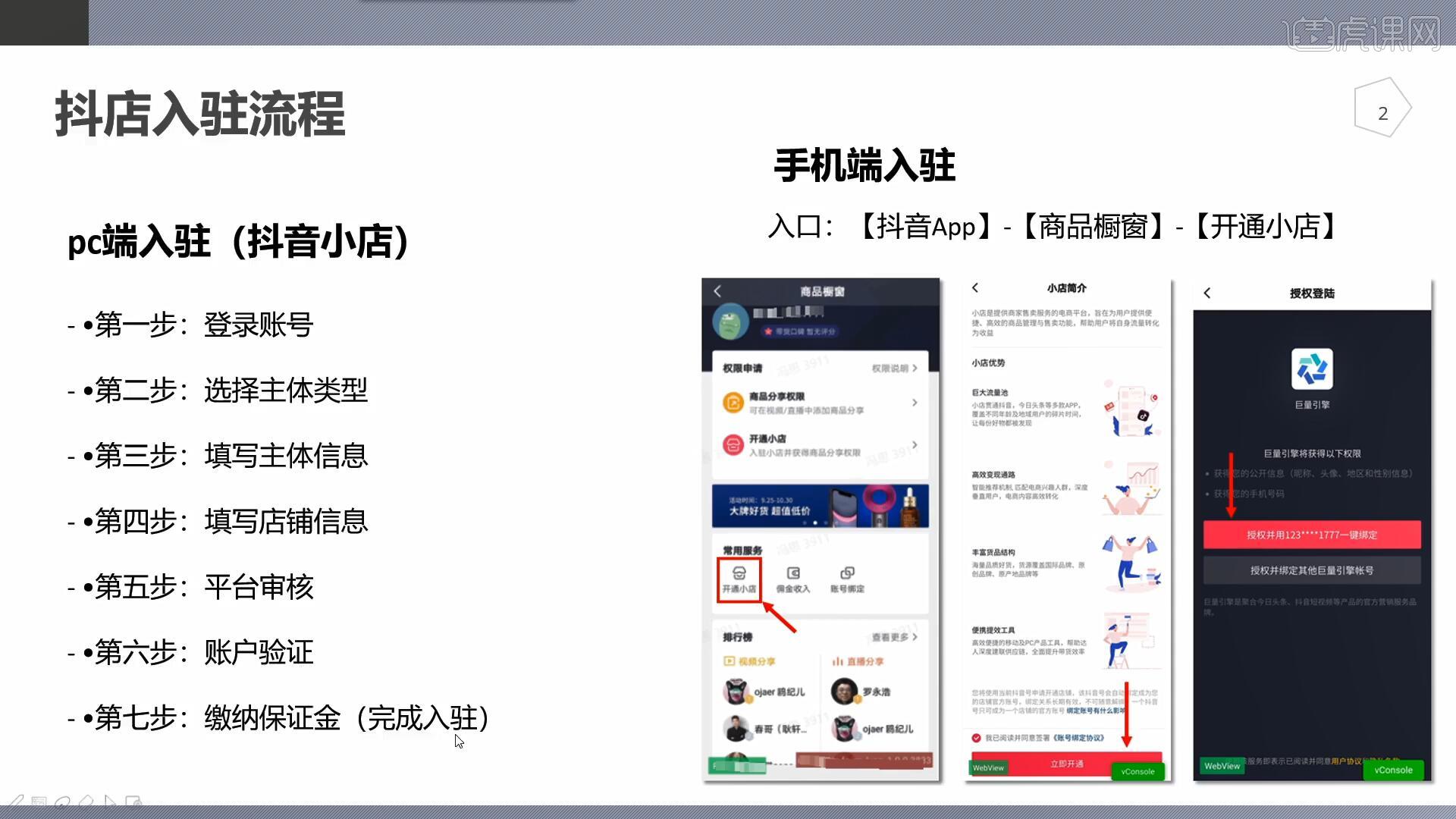This screenshot has height=819, width=1456.
Task: Click the 高效变现通路 illustration
Action: tap(1131, 487)
